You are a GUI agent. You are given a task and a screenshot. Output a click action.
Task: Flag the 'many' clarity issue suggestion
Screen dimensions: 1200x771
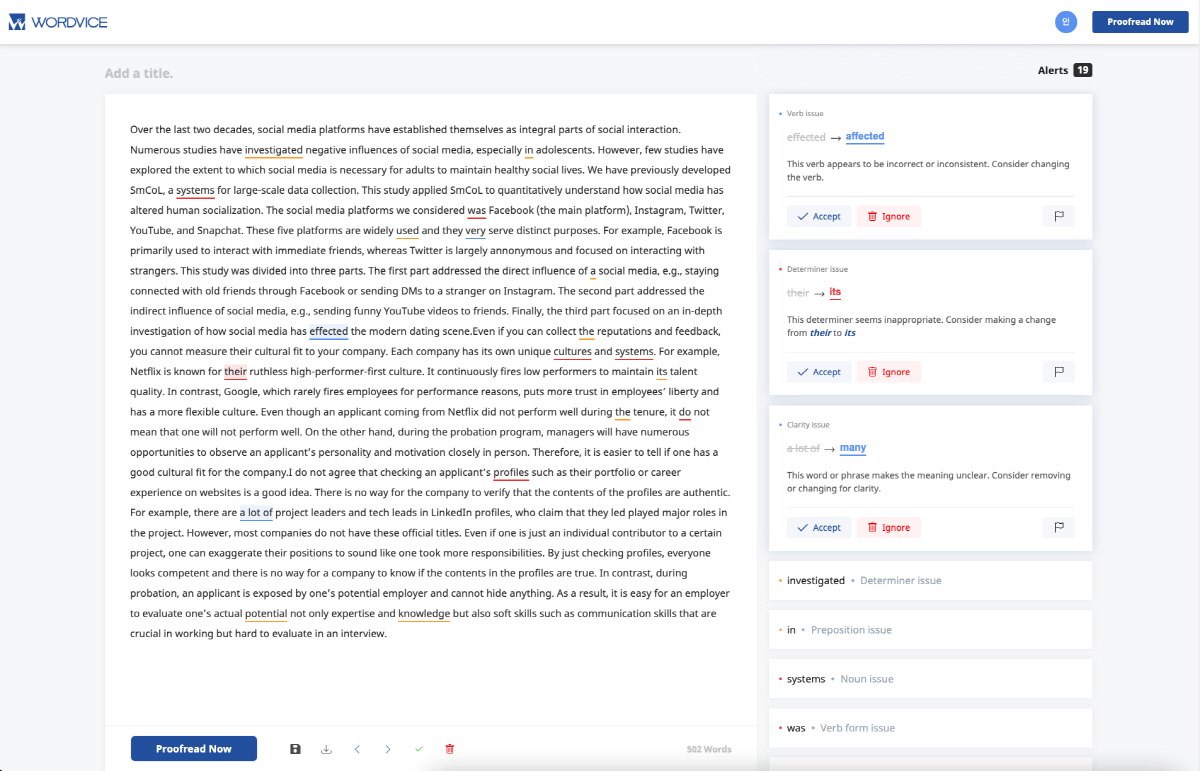tap(1058, 527)
